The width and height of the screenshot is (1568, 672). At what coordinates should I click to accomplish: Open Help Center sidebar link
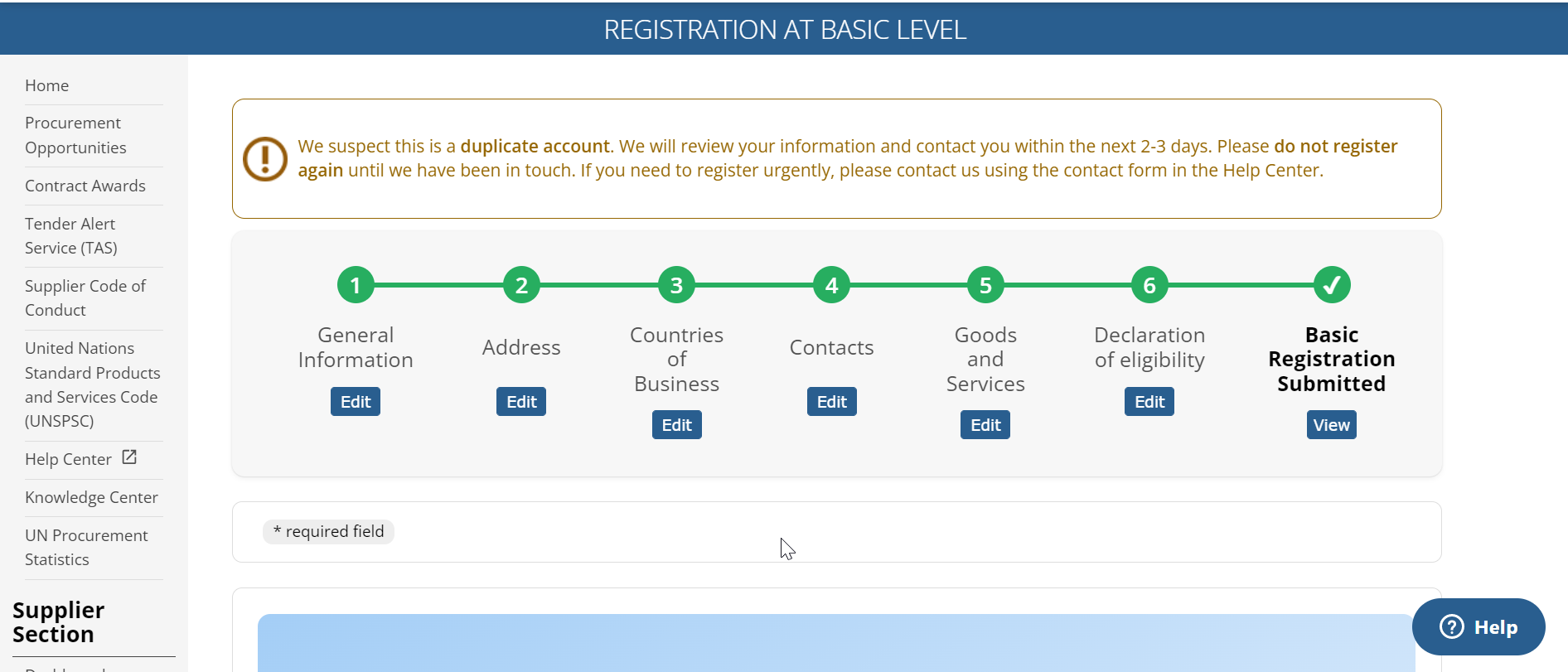69,459
